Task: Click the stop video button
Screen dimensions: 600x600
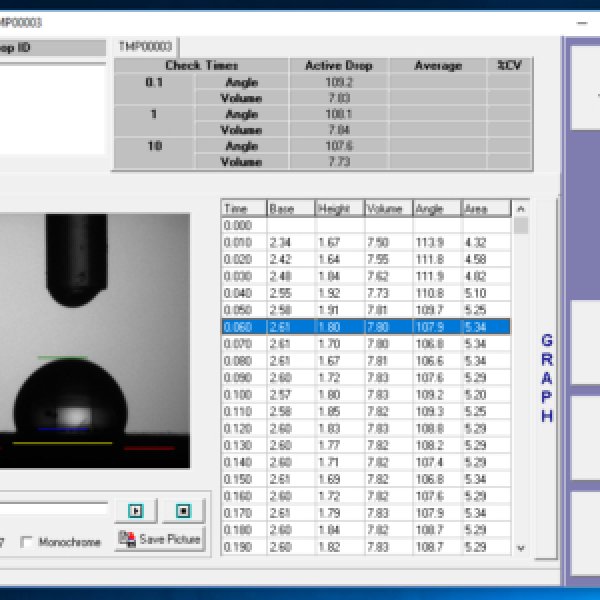Action: tap(184, 511)
